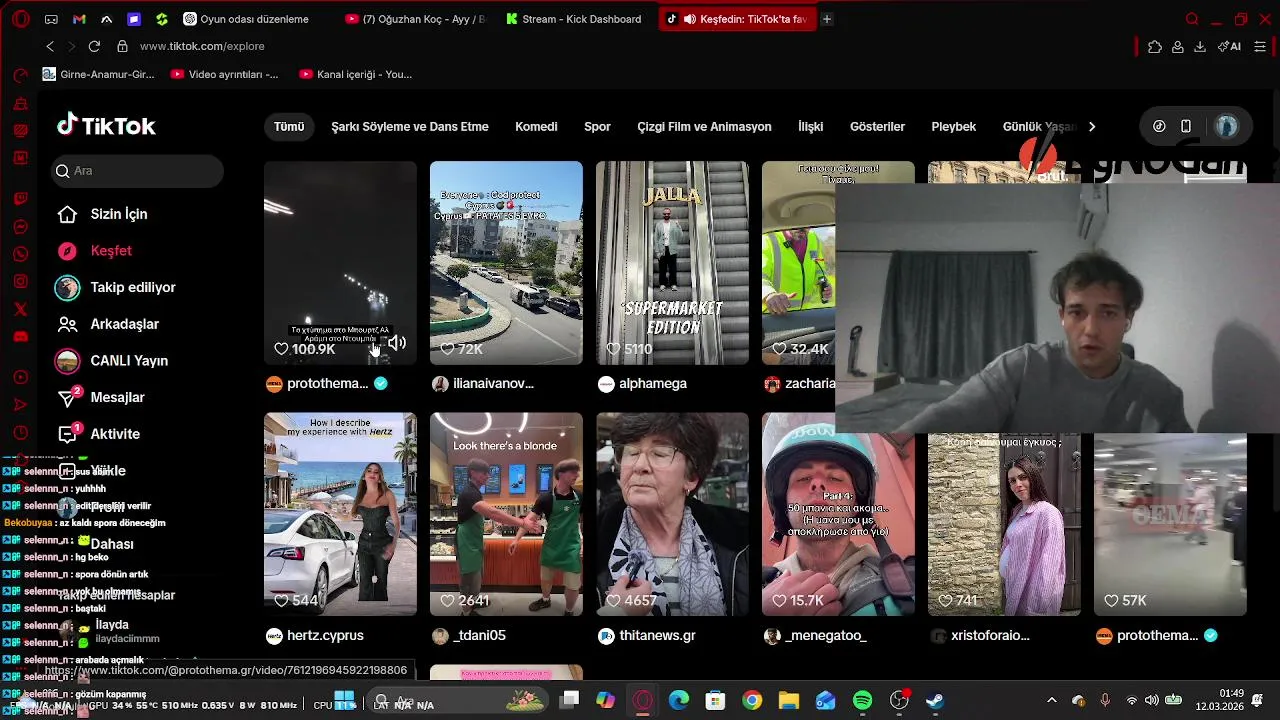Viewport: 1280px width, 720px height.
Task: Like the _tdani05 video with 2641 likes
Action: (447, 601)
